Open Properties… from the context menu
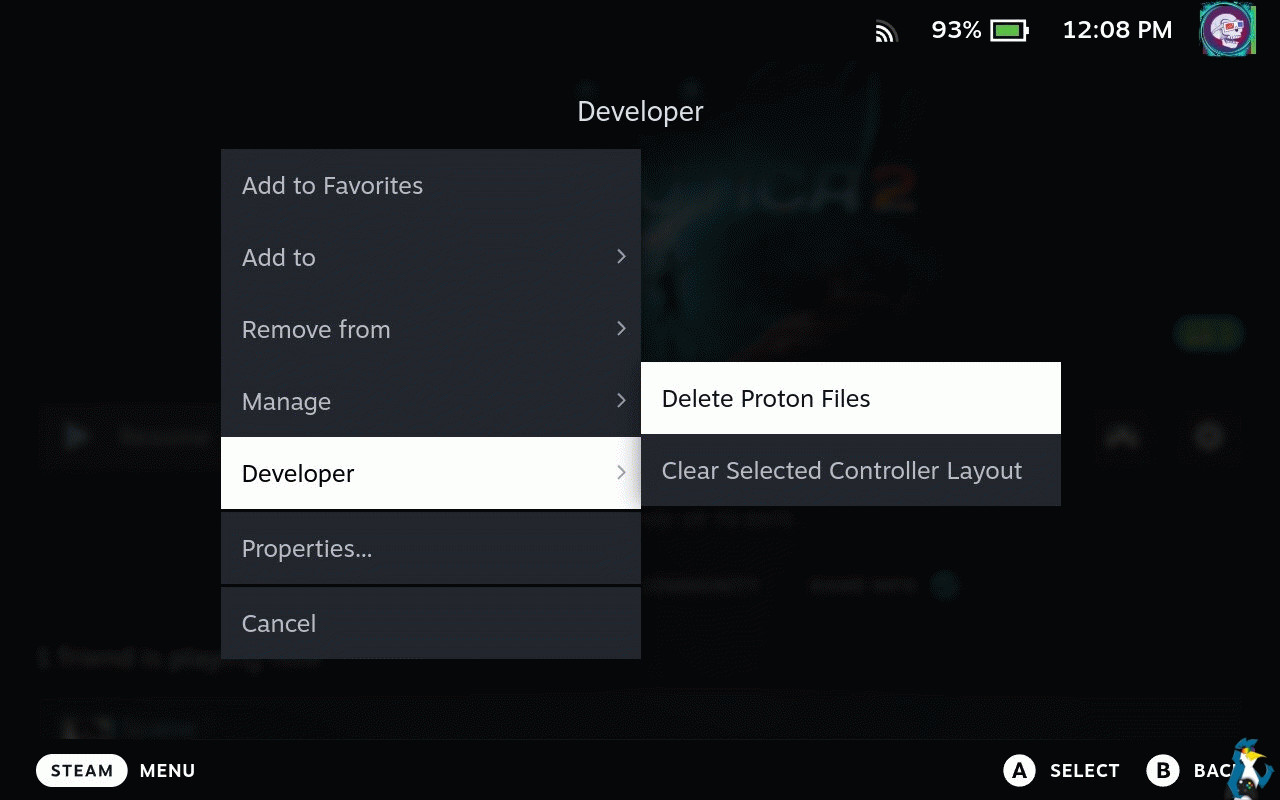The width and height of the screenshot is (1280, 800). [430, 548]
